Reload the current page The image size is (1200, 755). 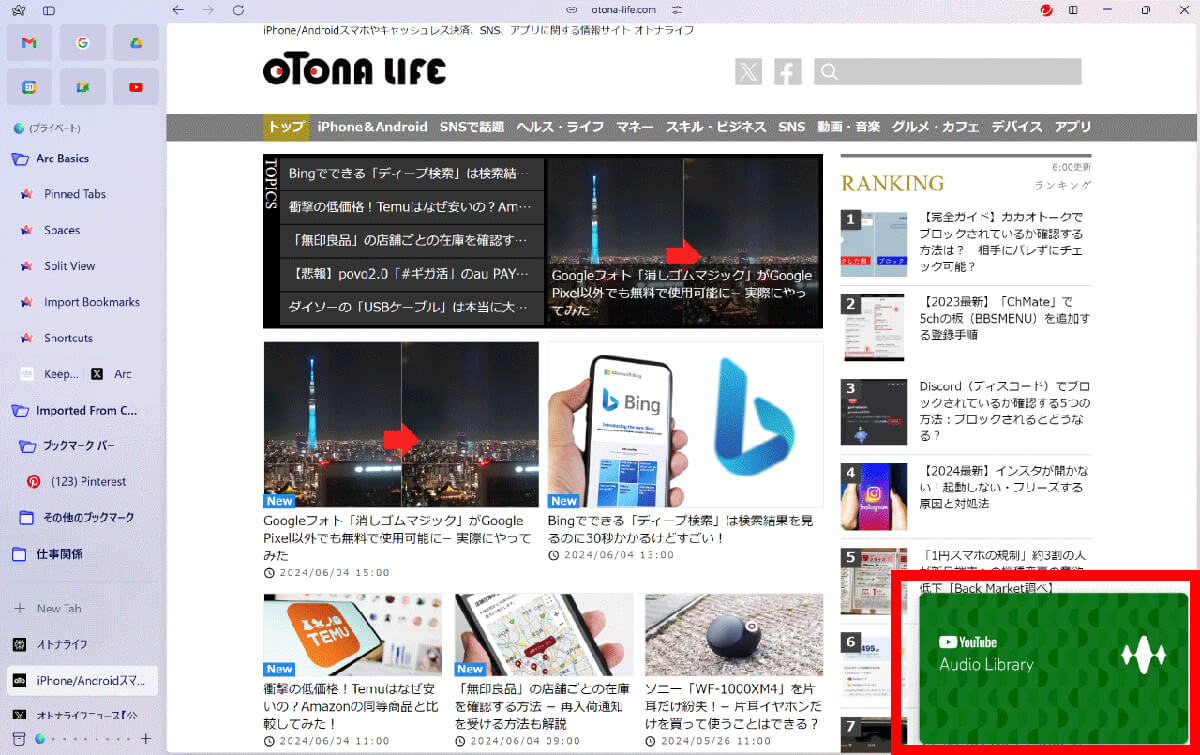[x=238, y=10]
